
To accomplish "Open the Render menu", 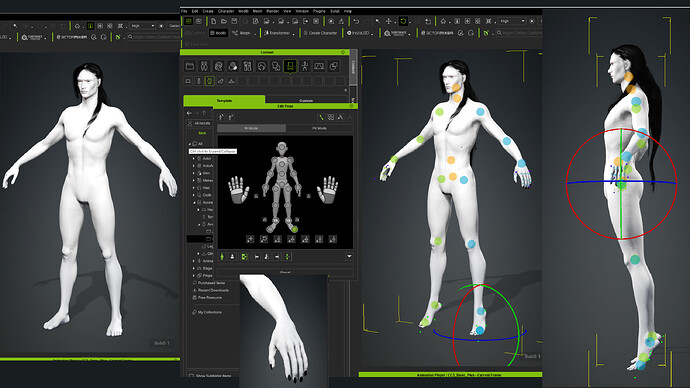I will 273,11.
